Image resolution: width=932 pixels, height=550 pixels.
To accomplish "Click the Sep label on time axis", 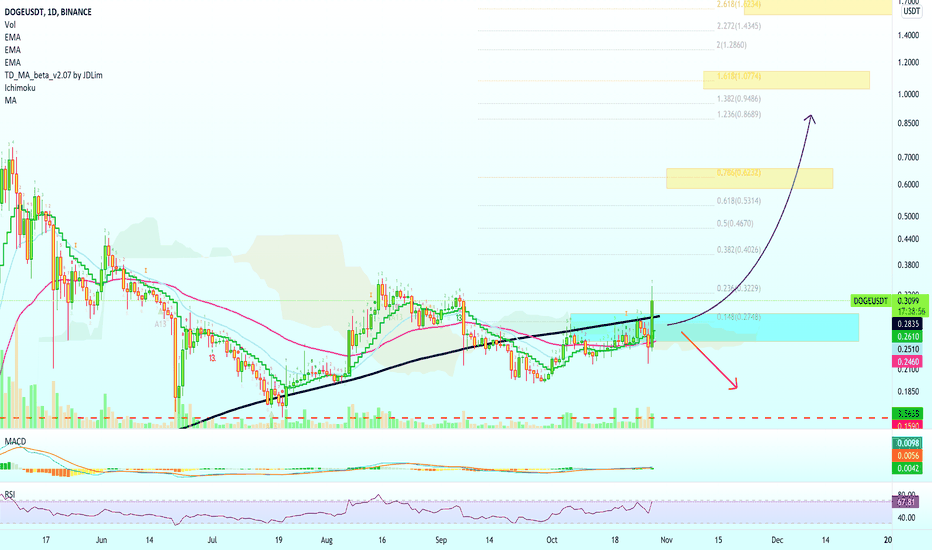I will point(440,540).
